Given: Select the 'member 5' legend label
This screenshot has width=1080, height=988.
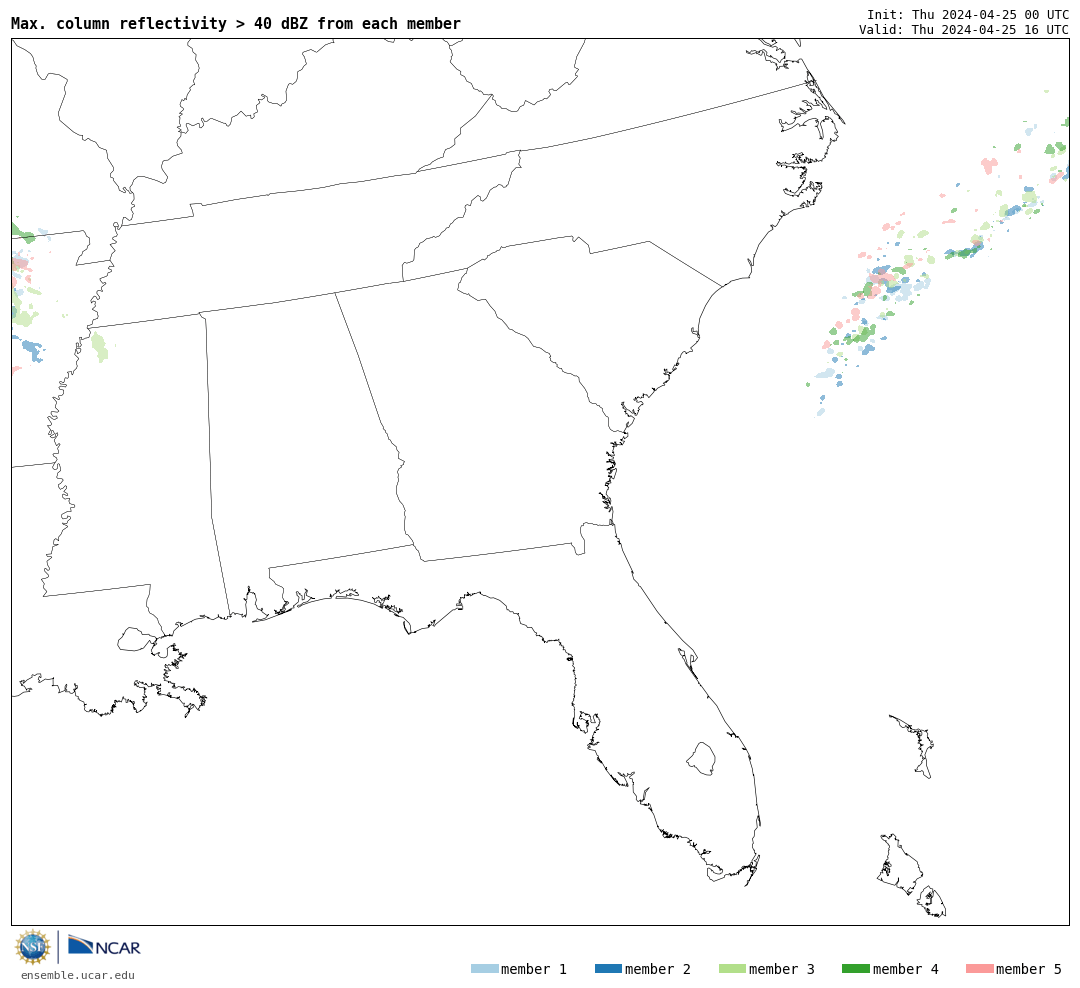Looking at the screenshot, I should coord(1029,969).
